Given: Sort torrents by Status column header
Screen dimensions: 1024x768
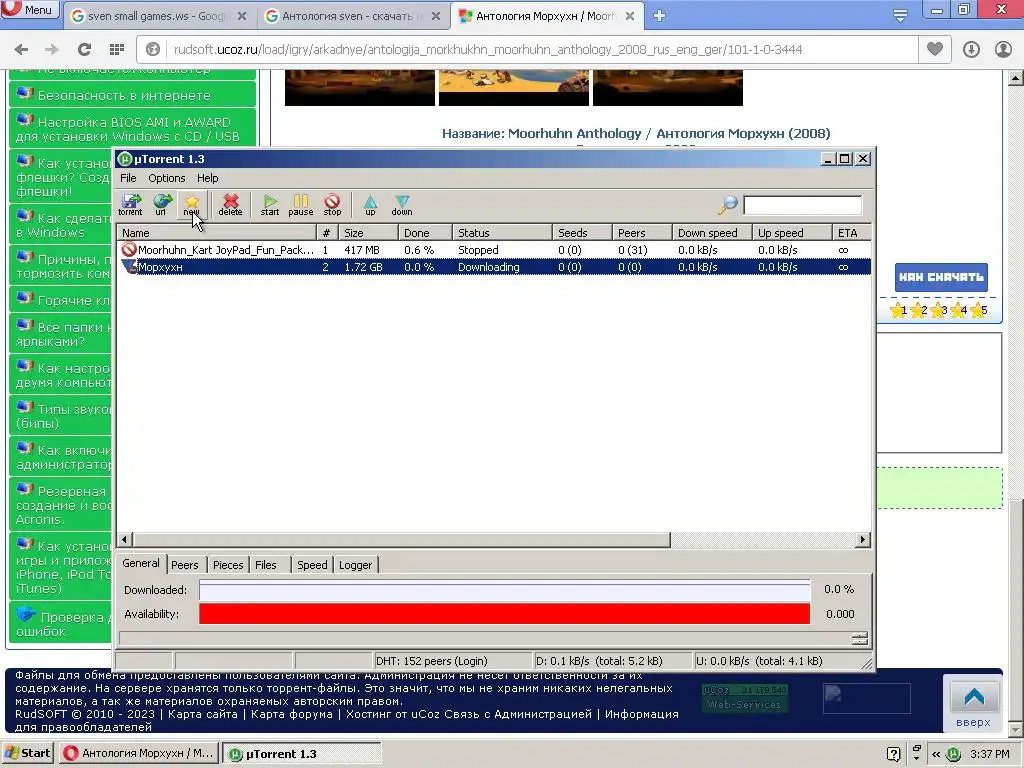Looking at the screenshot, I should click(502, 232).
